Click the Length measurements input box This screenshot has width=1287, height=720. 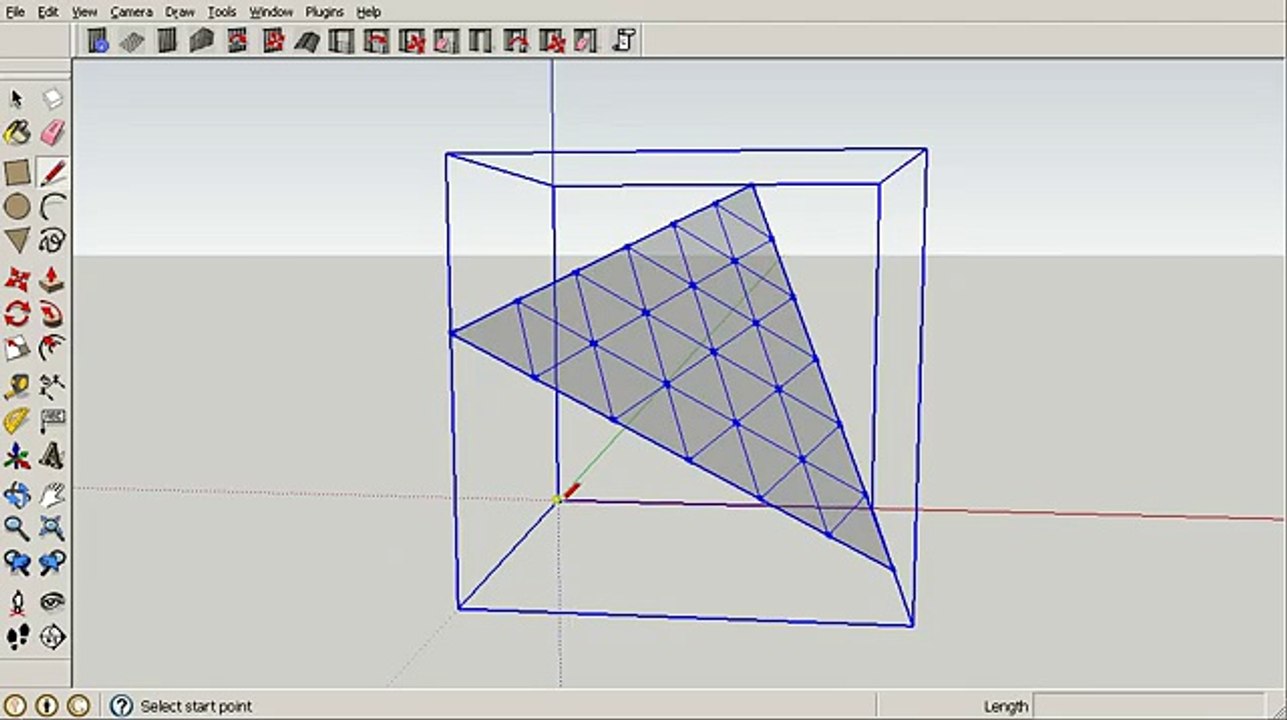pos(1149,706)
